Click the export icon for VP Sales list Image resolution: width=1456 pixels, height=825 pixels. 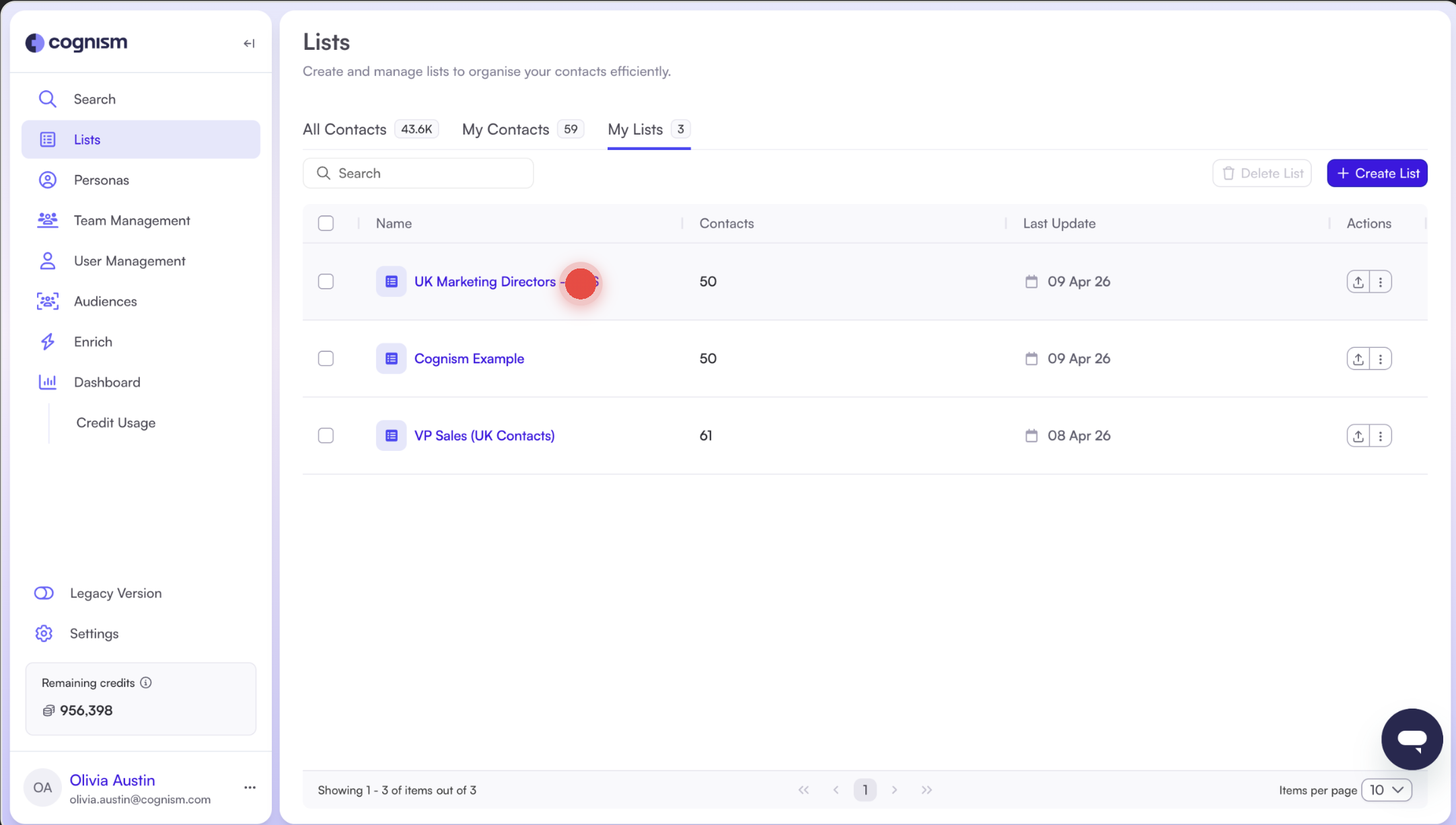coord(1358,435)
